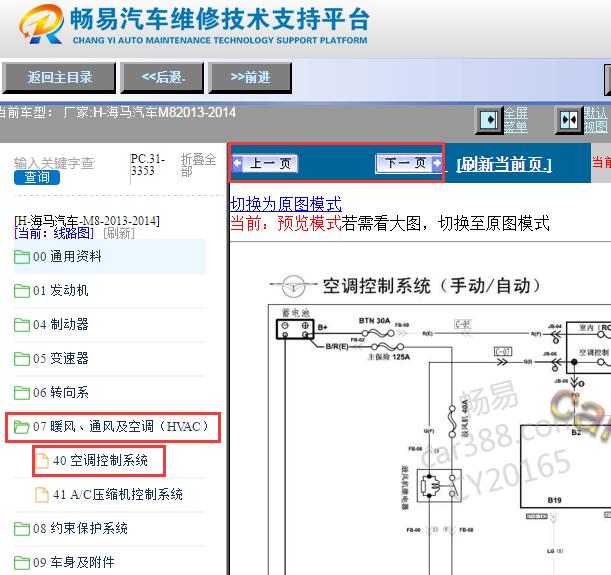Click the wiring diagram preview image
The image size is (611, 575).
tap(439, 439)
